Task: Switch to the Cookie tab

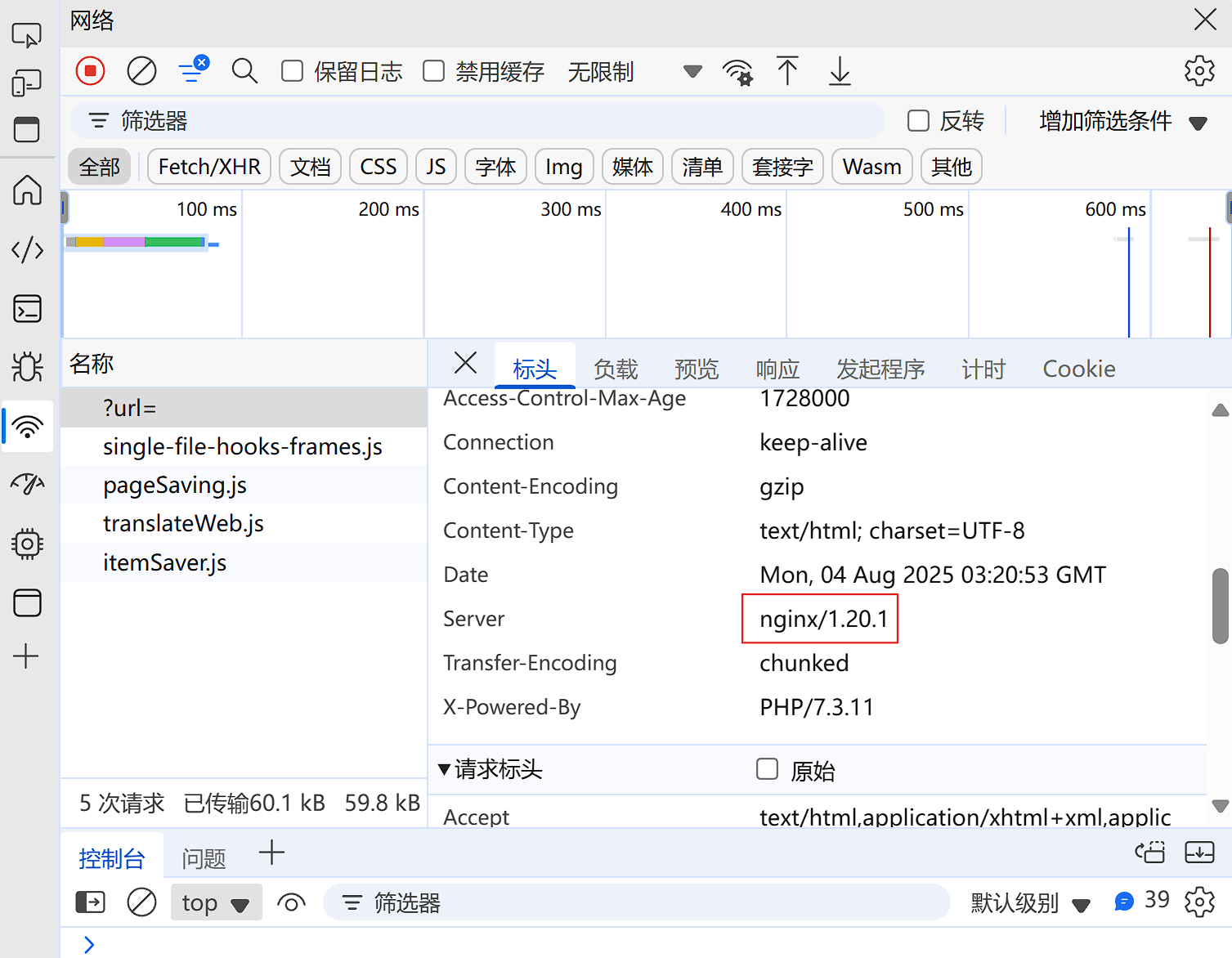Action: pos(1078,369)
